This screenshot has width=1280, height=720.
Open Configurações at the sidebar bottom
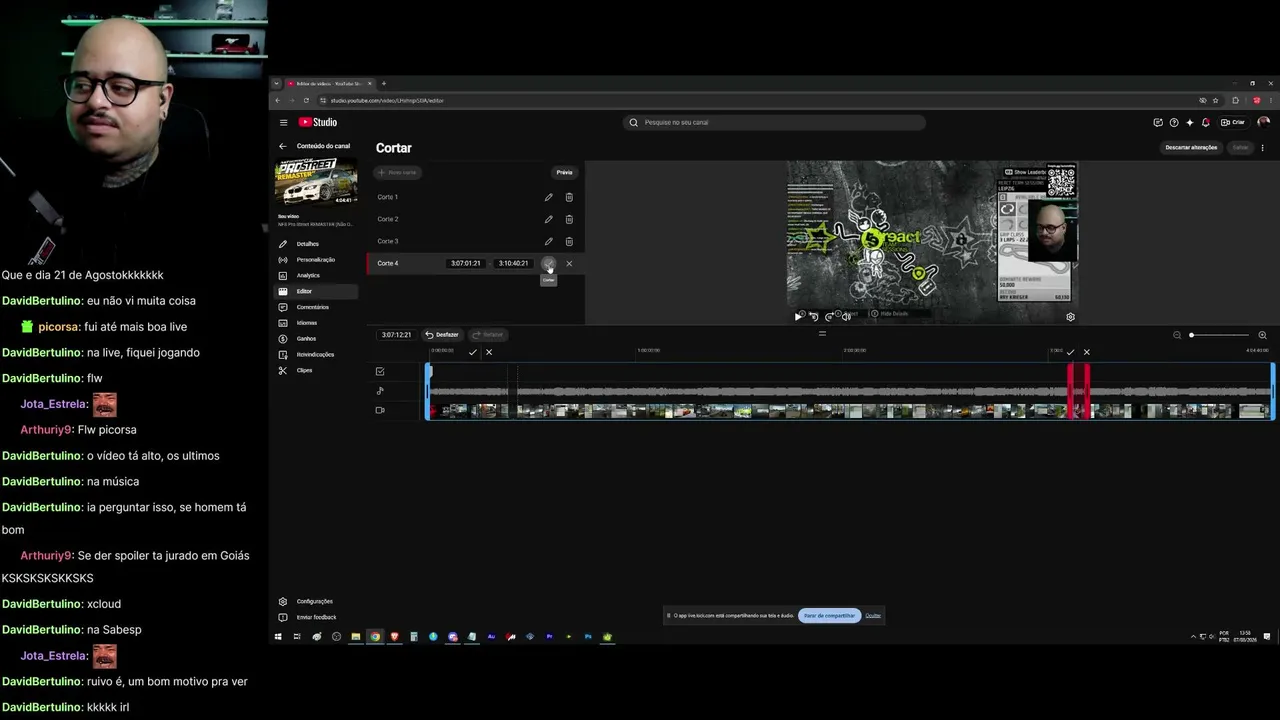click(314, 601)
